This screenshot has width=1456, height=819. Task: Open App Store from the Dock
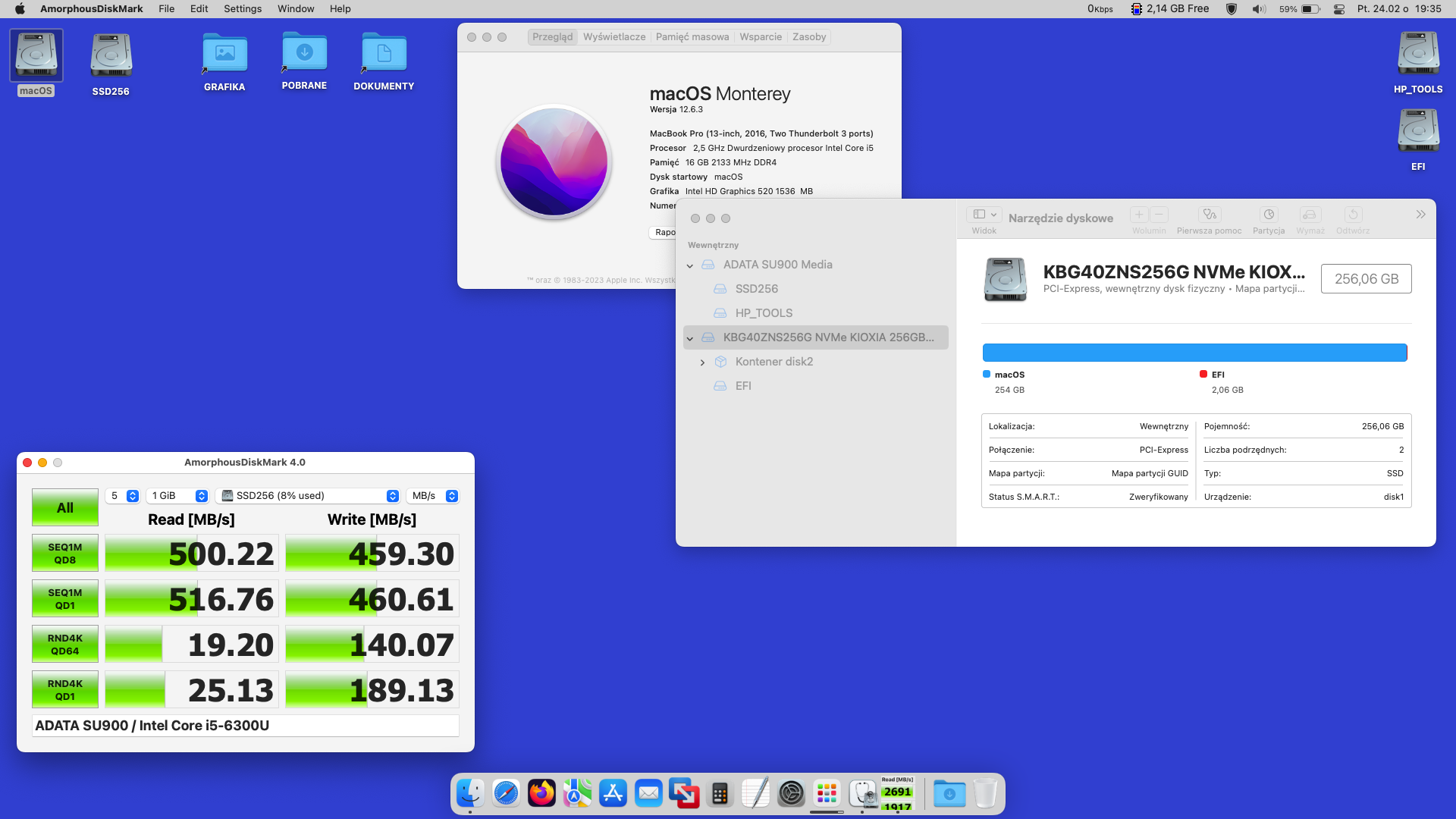click(x=613, y=793)
